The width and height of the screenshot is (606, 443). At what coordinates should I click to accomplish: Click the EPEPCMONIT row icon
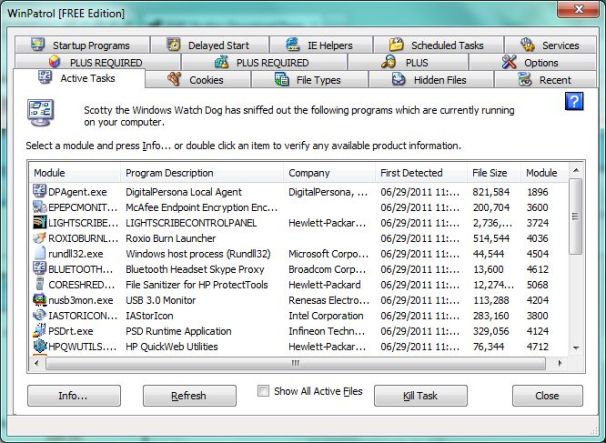click(39, 207)
